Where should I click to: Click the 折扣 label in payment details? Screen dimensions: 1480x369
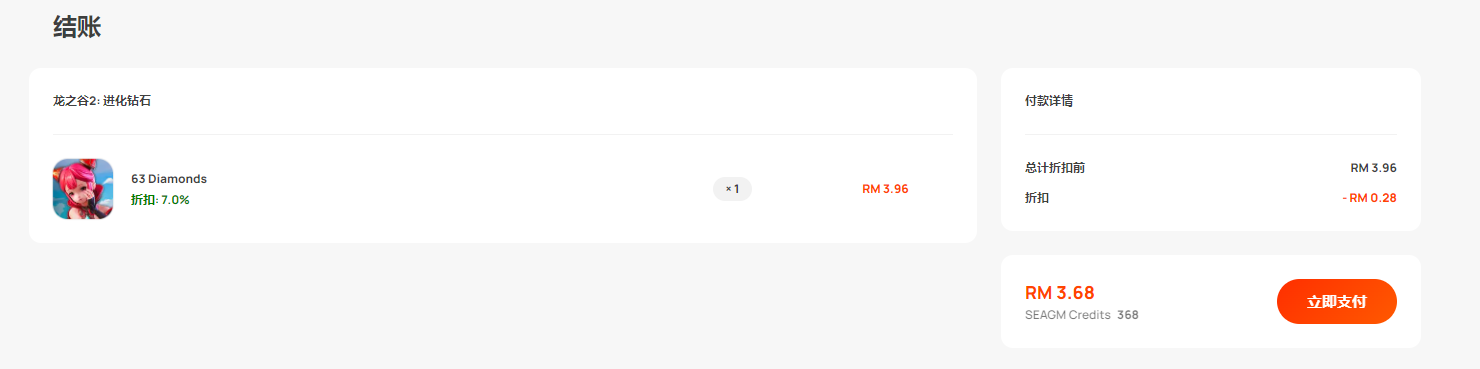1037,198
